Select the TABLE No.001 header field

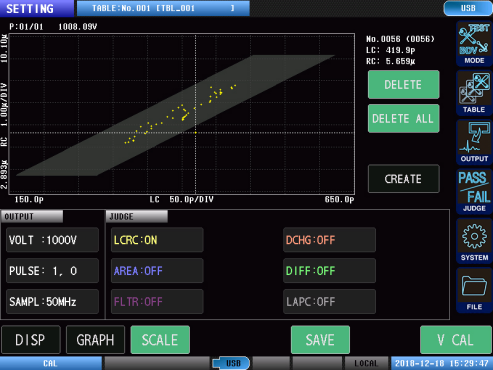pos(163,8)
